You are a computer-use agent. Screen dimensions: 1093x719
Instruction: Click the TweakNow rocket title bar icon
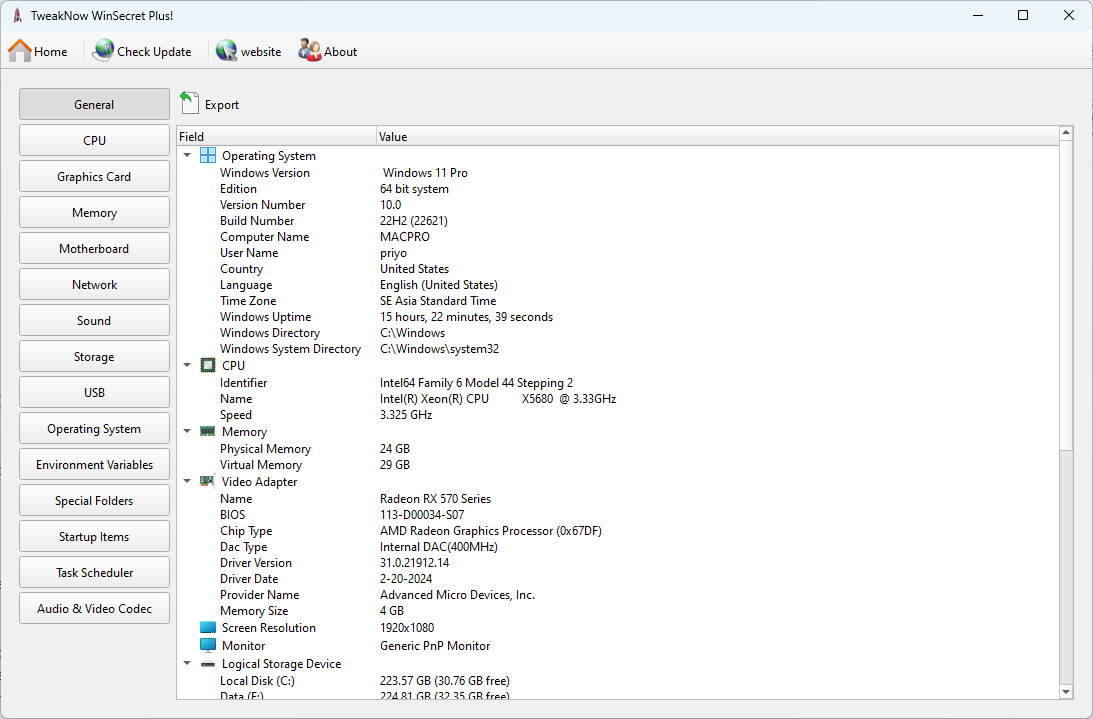coord(17,15)
